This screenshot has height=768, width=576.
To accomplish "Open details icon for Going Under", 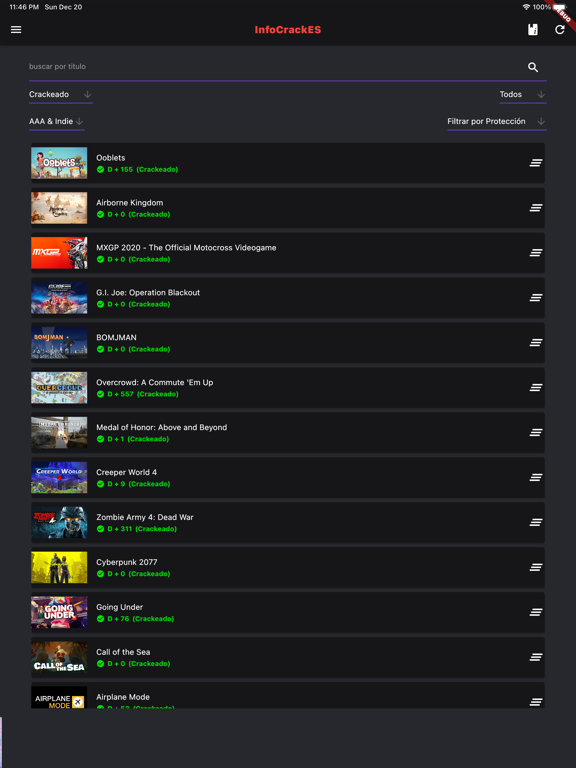I will click(x=536, y=612).
